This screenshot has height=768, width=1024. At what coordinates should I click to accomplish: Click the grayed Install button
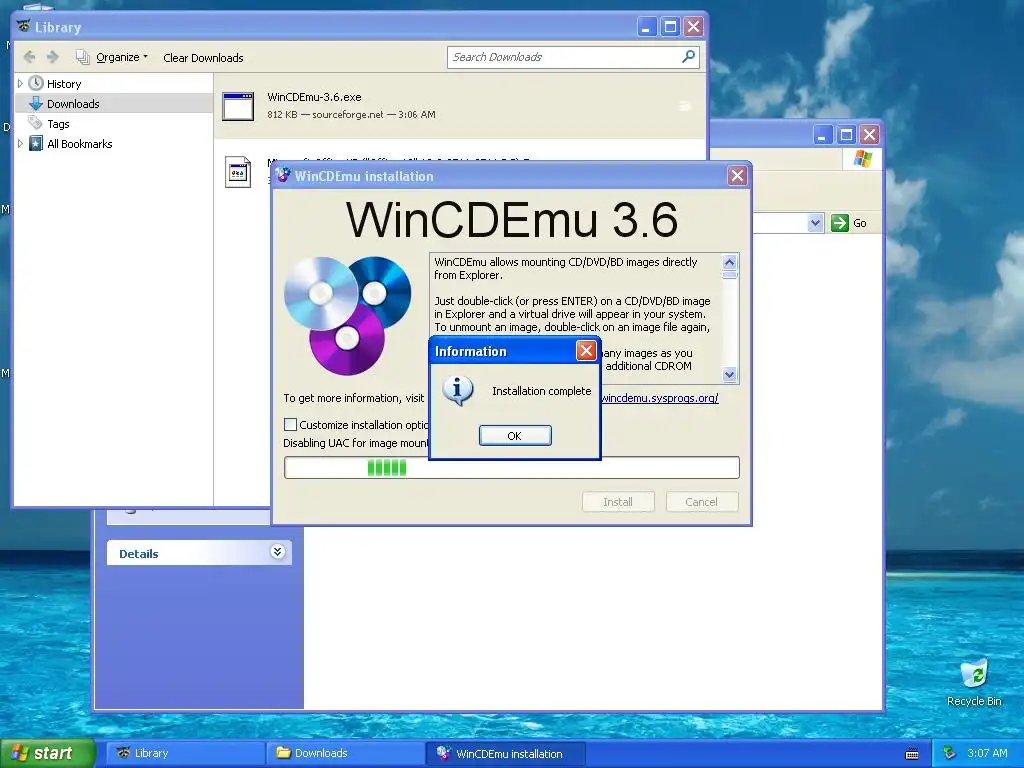pos(618,502)
